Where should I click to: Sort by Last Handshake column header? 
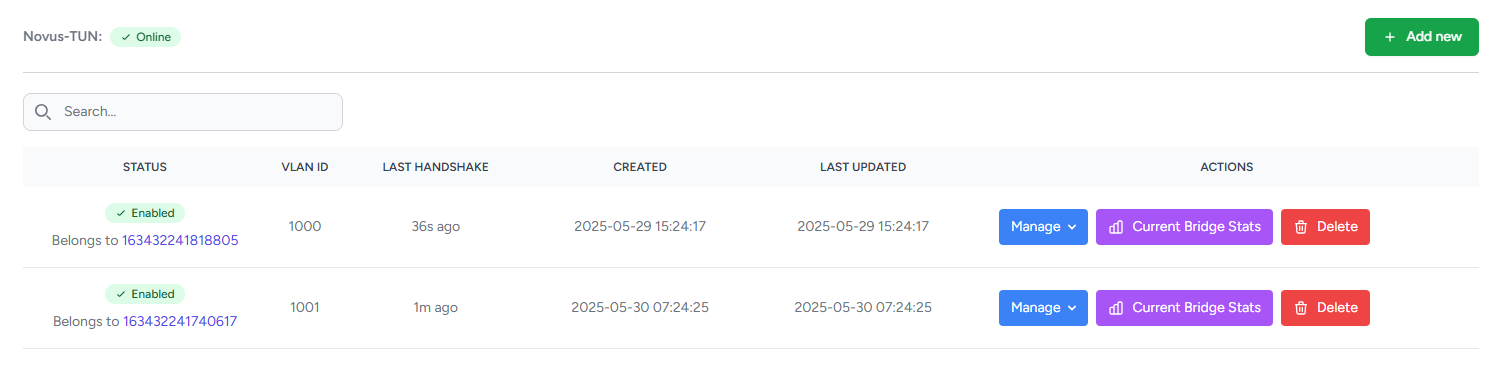click(435, 167)
